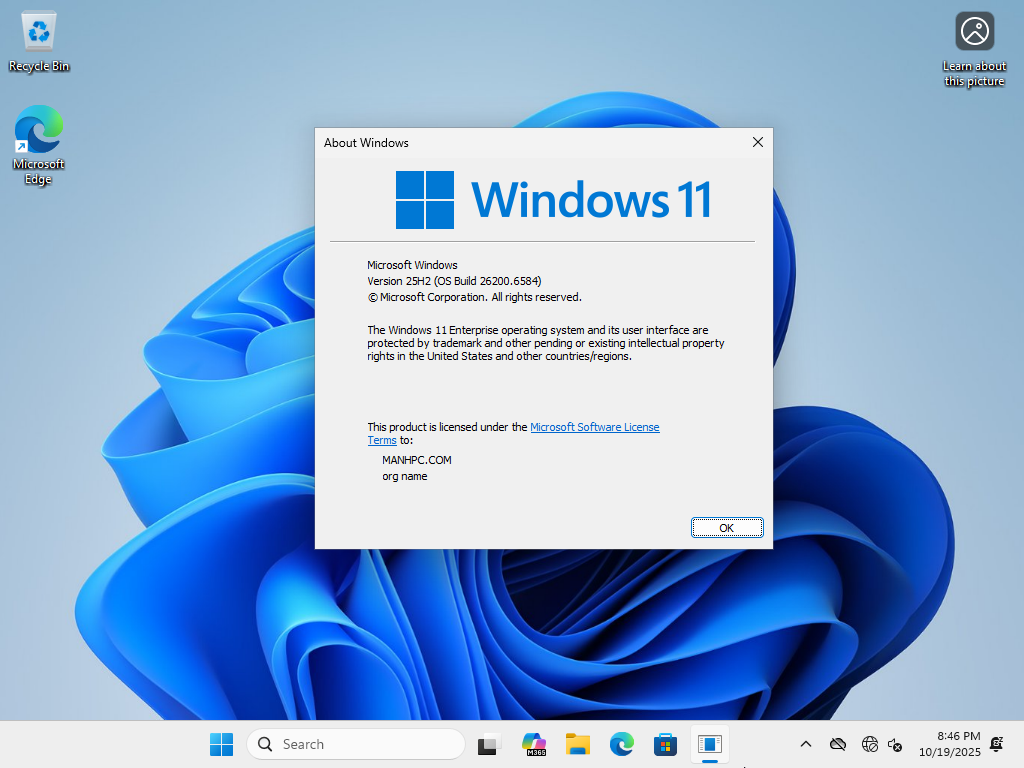
Task: Open File Explorer from the taskbar
Action: [578, 744]
